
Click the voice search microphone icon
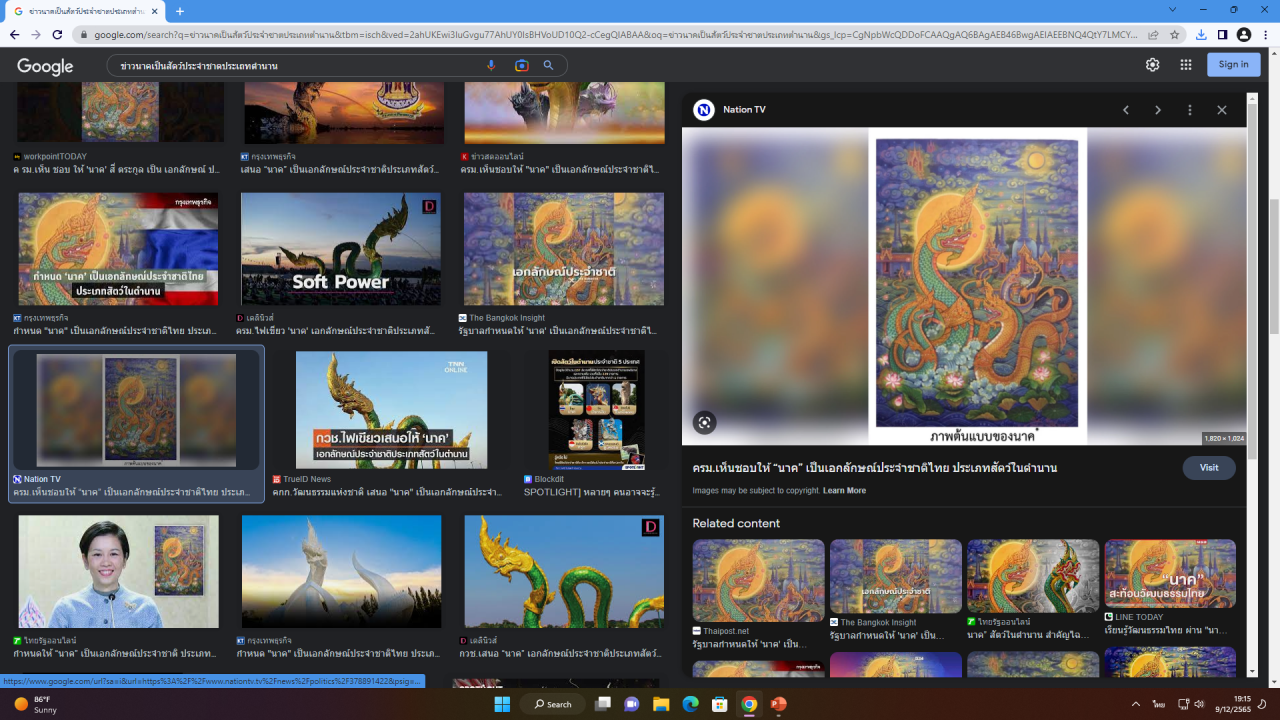coord(491,65)
